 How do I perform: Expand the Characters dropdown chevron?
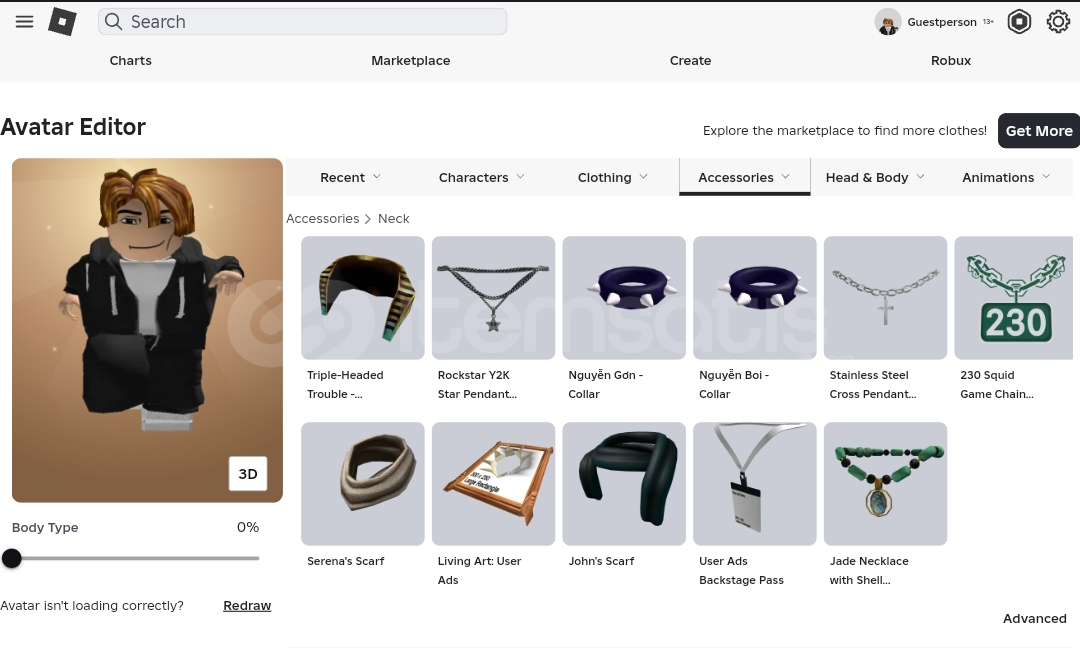click(520, 176)
